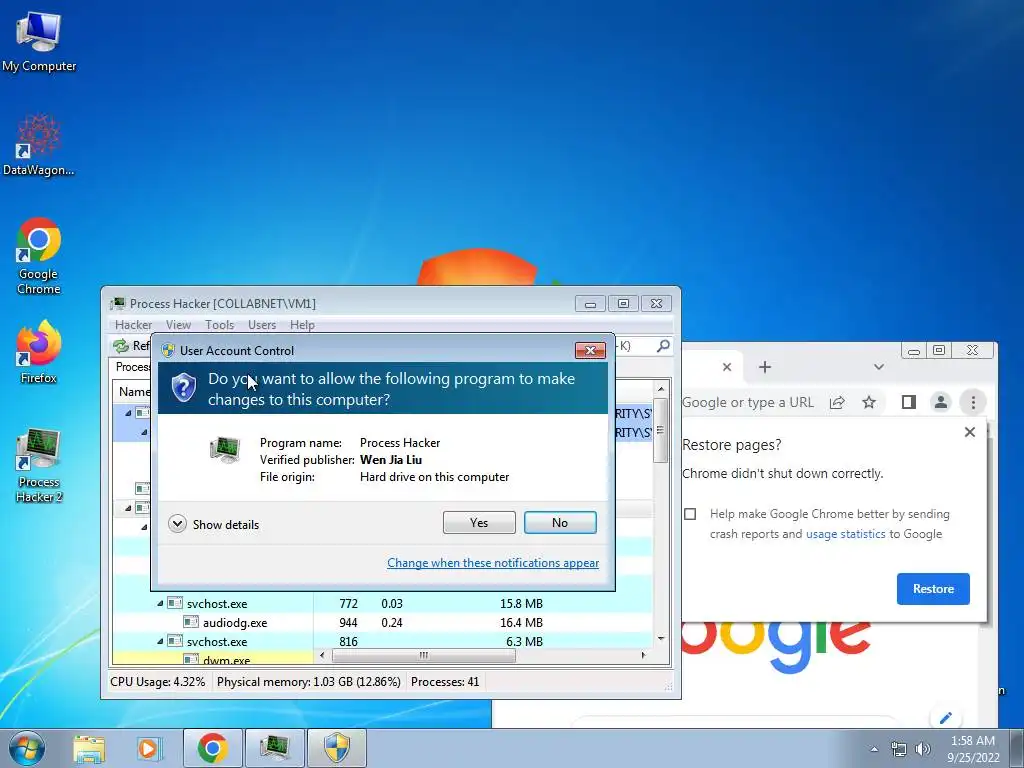Bookmark this page with the star icon
Screen dimensions: 1024x768
pos(869,402)
